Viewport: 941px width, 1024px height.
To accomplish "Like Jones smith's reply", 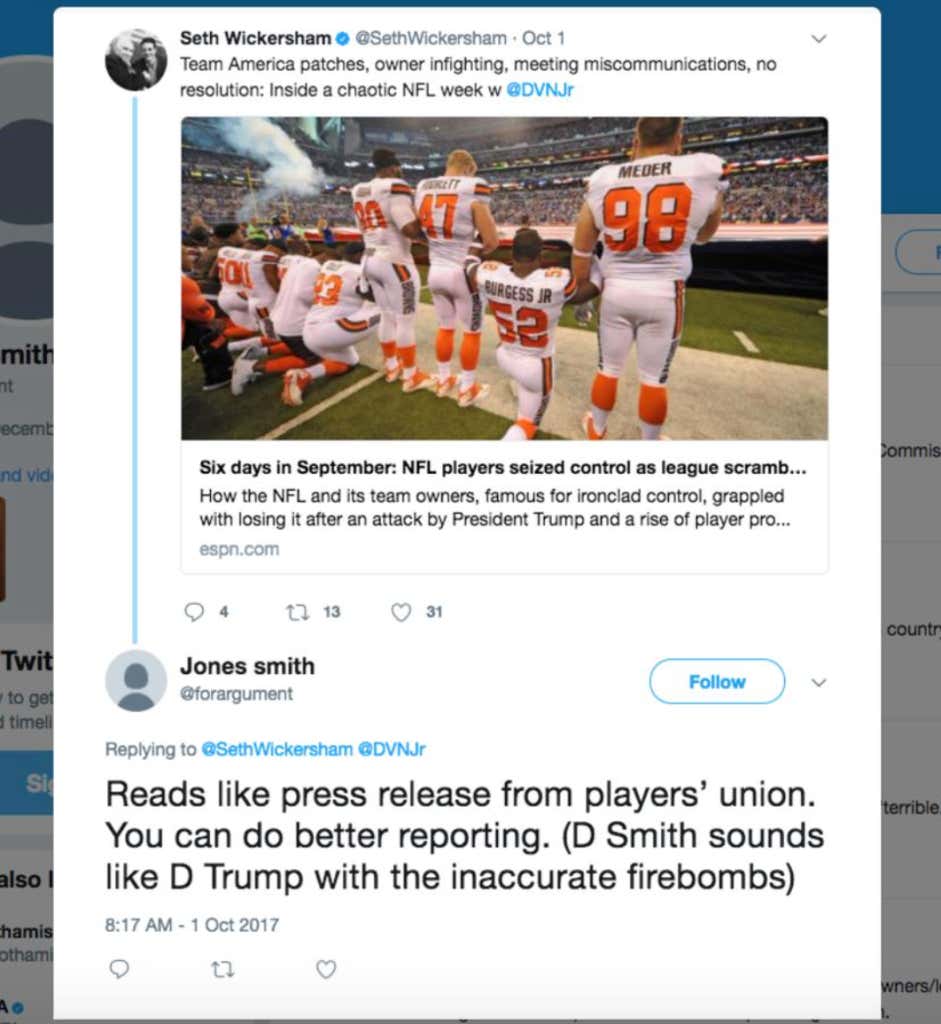I will click(326, 969).
